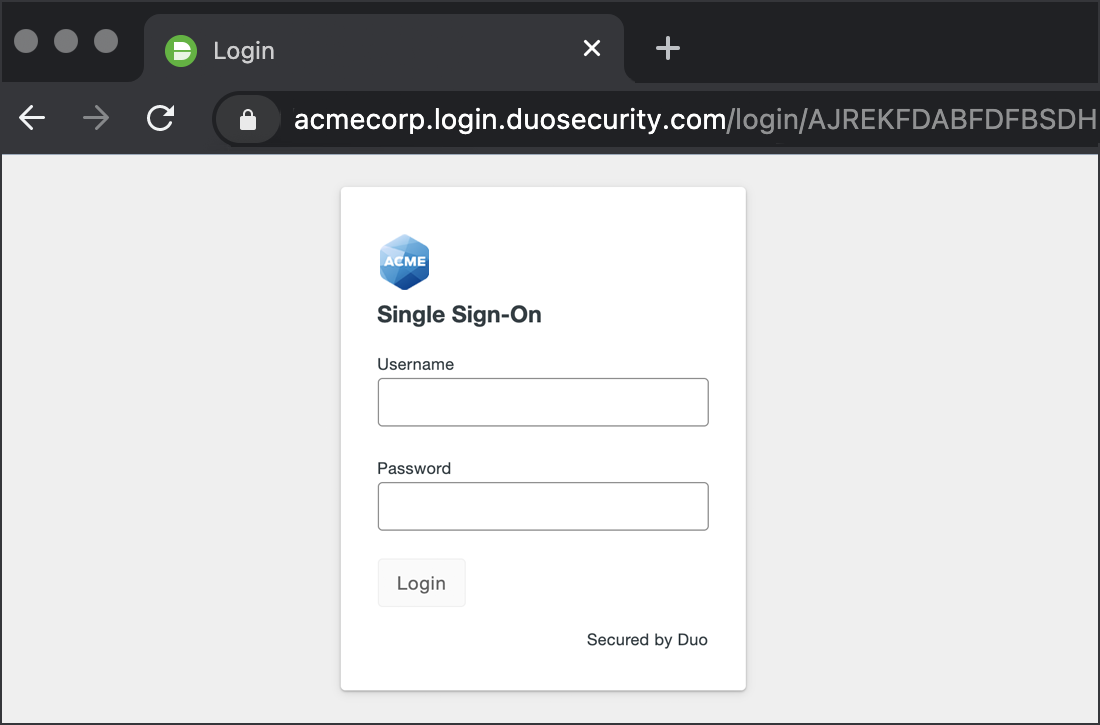Click the address bar URL
Image resolution: width=1100 pixels, height=725 pixels.
[x=600, y=118]
